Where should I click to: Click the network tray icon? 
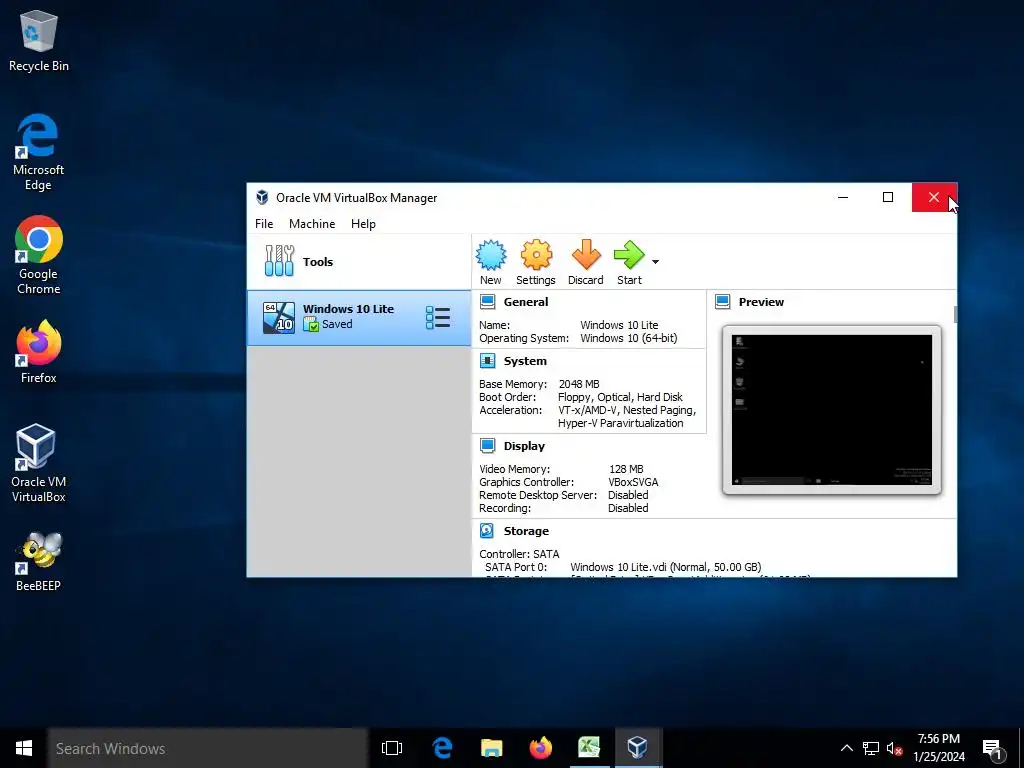[x=871, y=748]
